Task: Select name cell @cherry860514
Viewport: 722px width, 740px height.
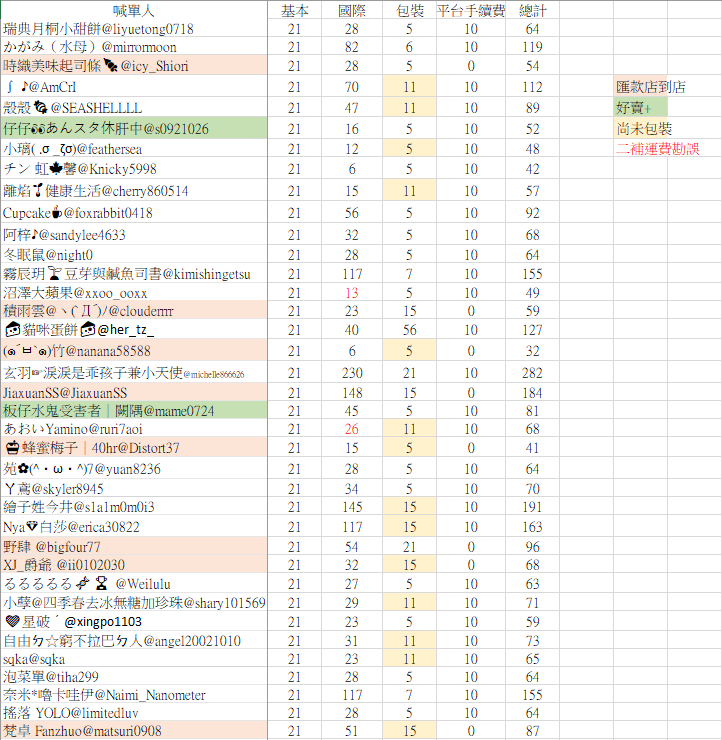Action: (134, 191)
